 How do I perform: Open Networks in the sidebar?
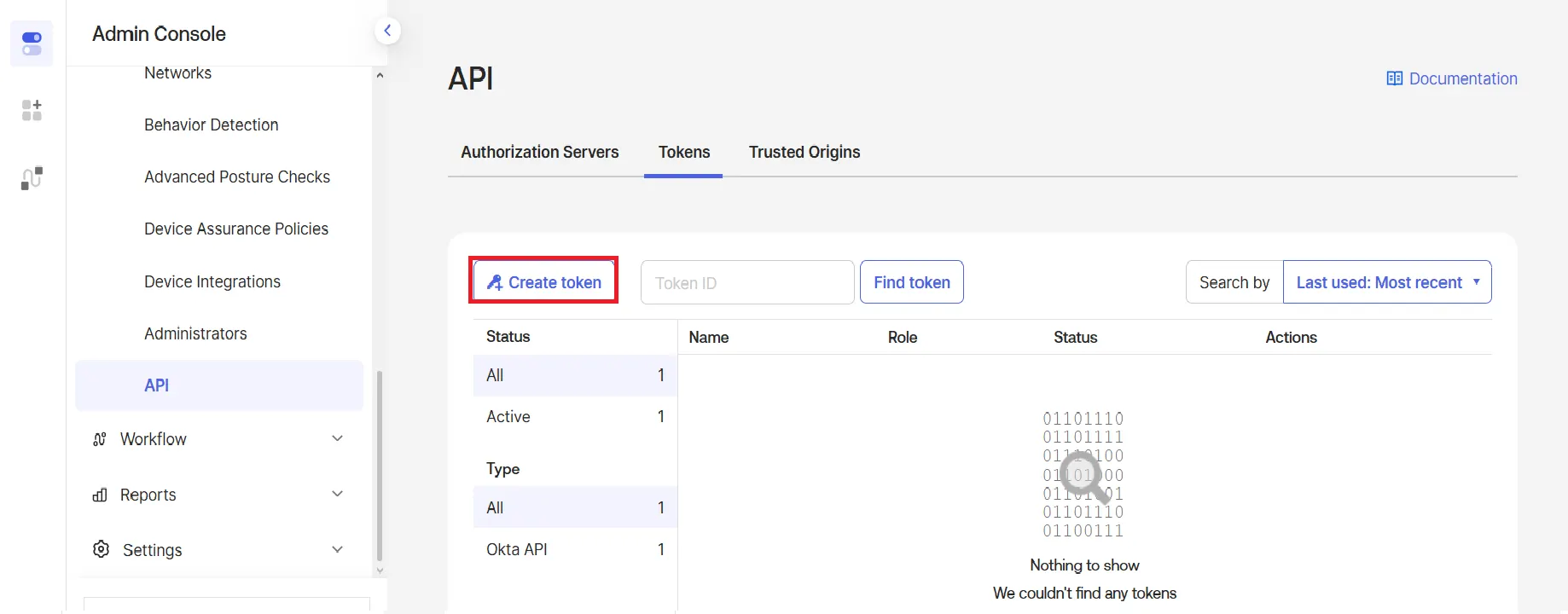tap(177, 73)
